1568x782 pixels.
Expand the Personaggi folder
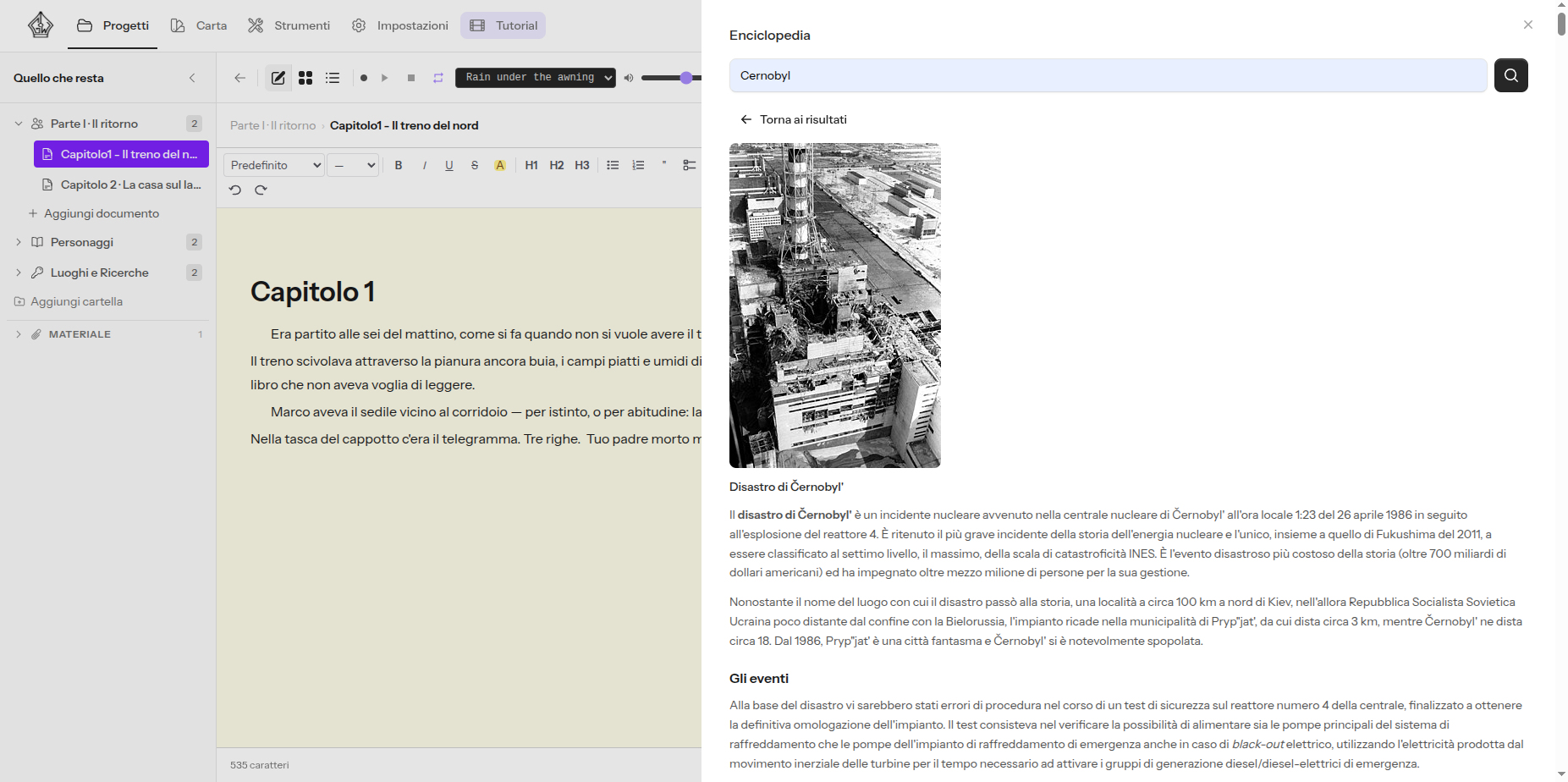tap(19, 242)
